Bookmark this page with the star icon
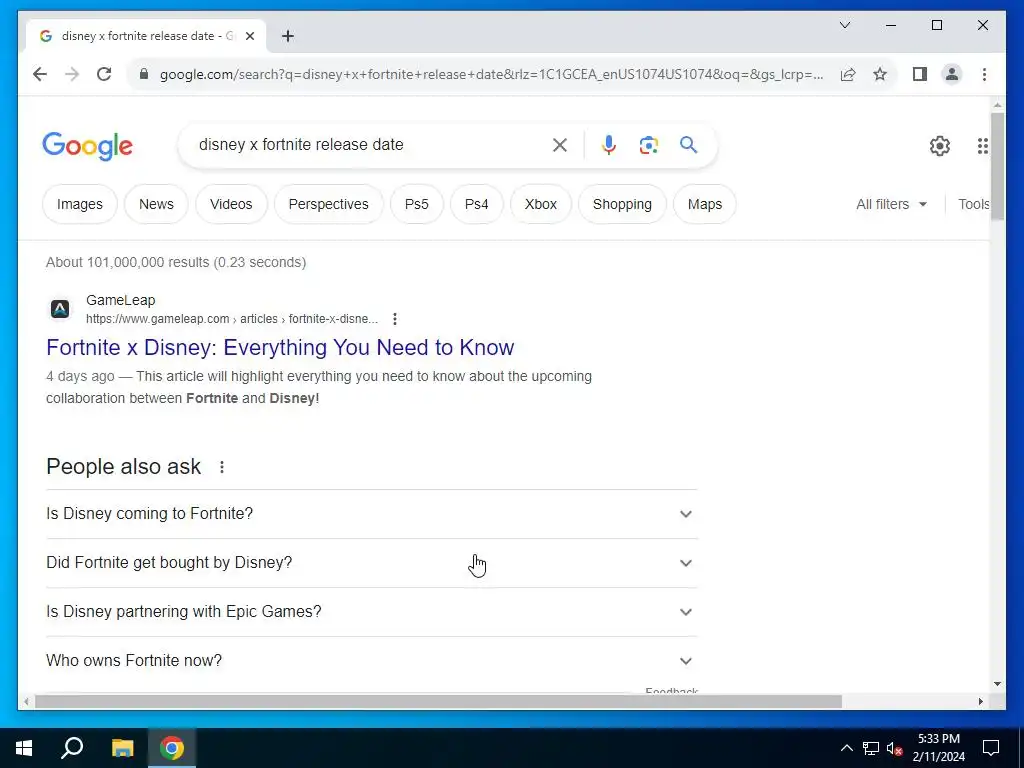The width and height of the screenshot is (1024, 768). [x=880, y=74]
